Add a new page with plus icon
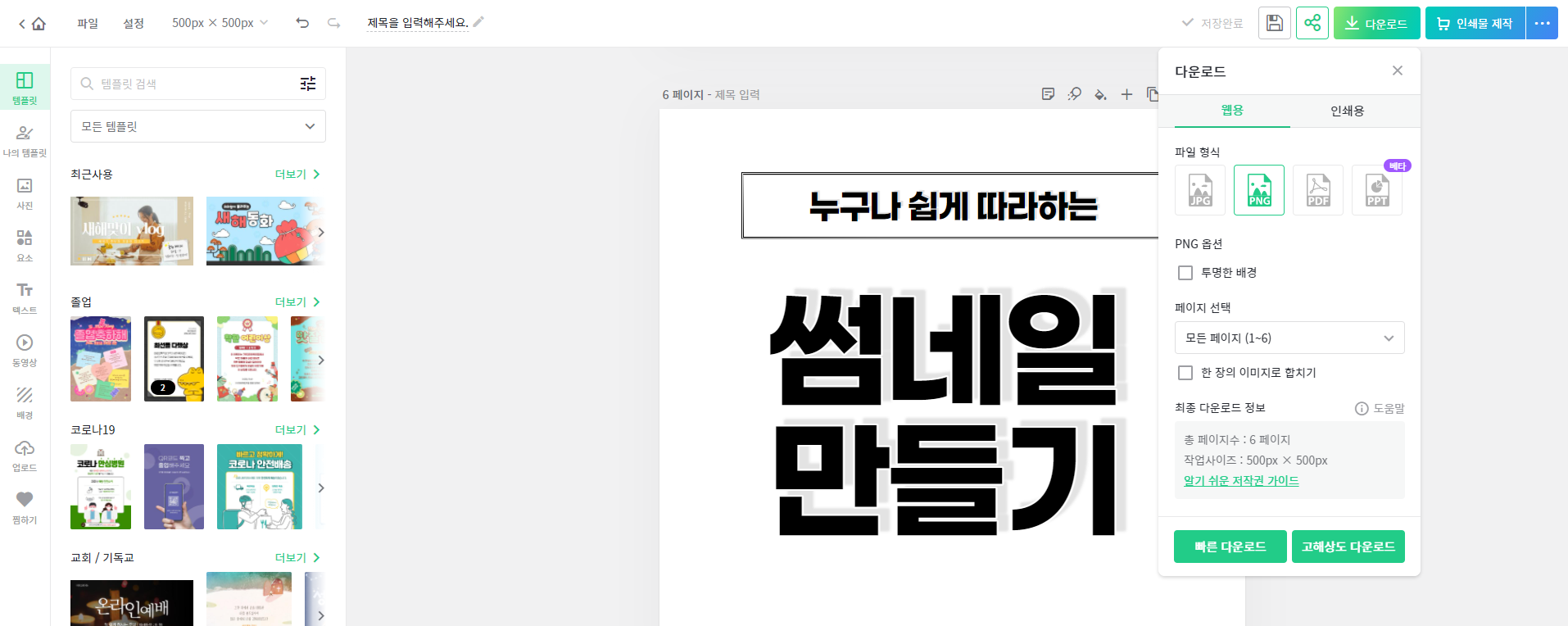The width and height of the screenshot is (1568, 626). 1126,94
